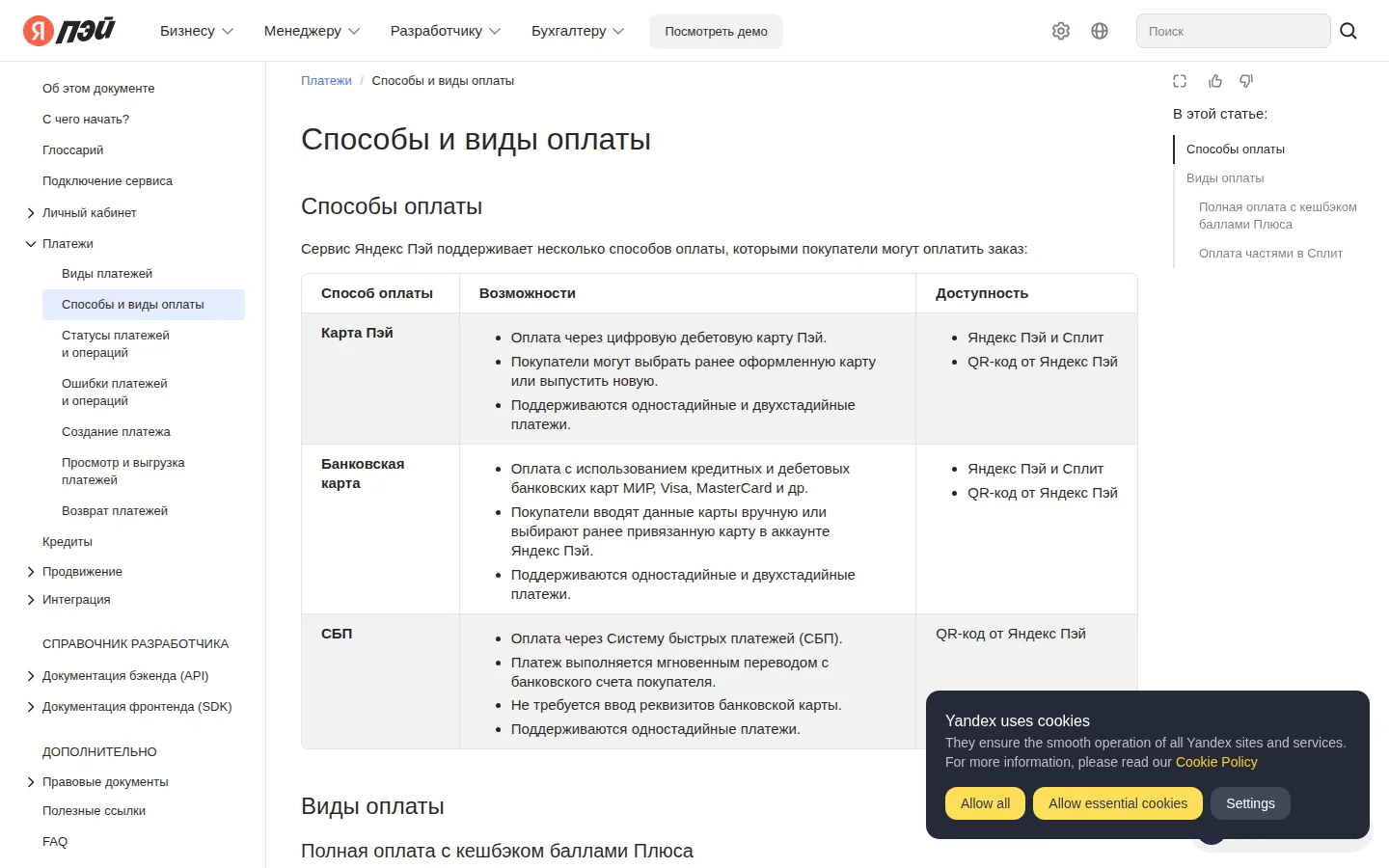Click Allow all cookies button
Image resolution: width=1389 pixels, height=868 pixels.
(x=985, y=803)
